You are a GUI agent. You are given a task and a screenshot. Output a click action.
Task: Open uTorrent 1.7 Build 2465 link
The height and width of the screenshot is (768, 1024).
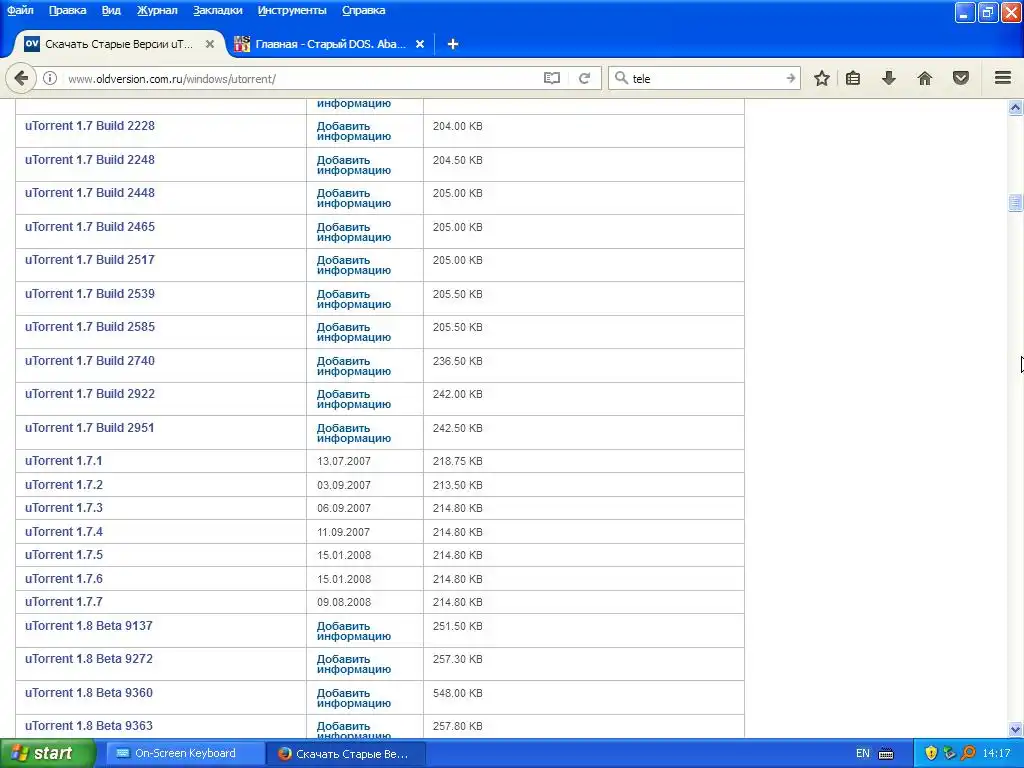click(89, 227)
